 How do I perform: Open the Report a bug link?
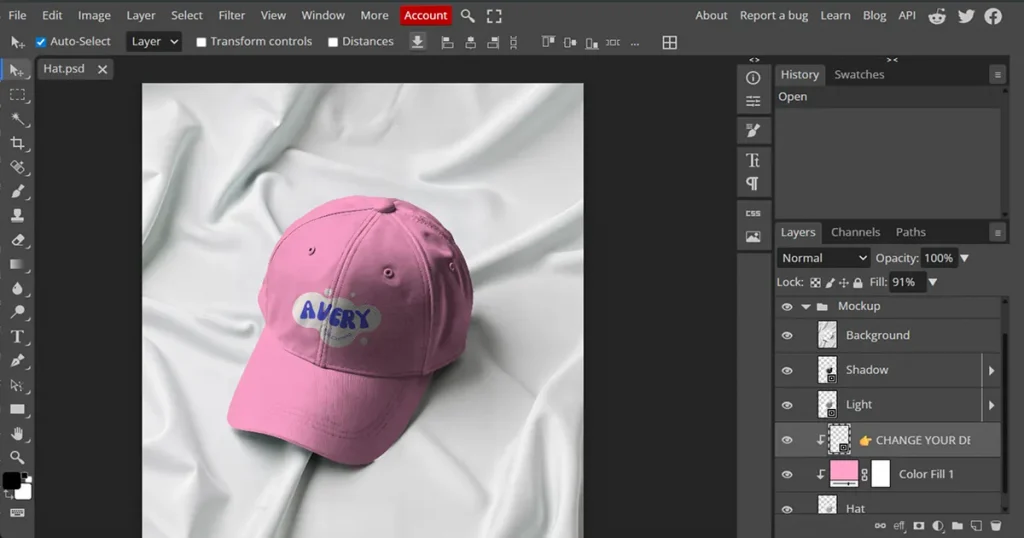[774, 16]
